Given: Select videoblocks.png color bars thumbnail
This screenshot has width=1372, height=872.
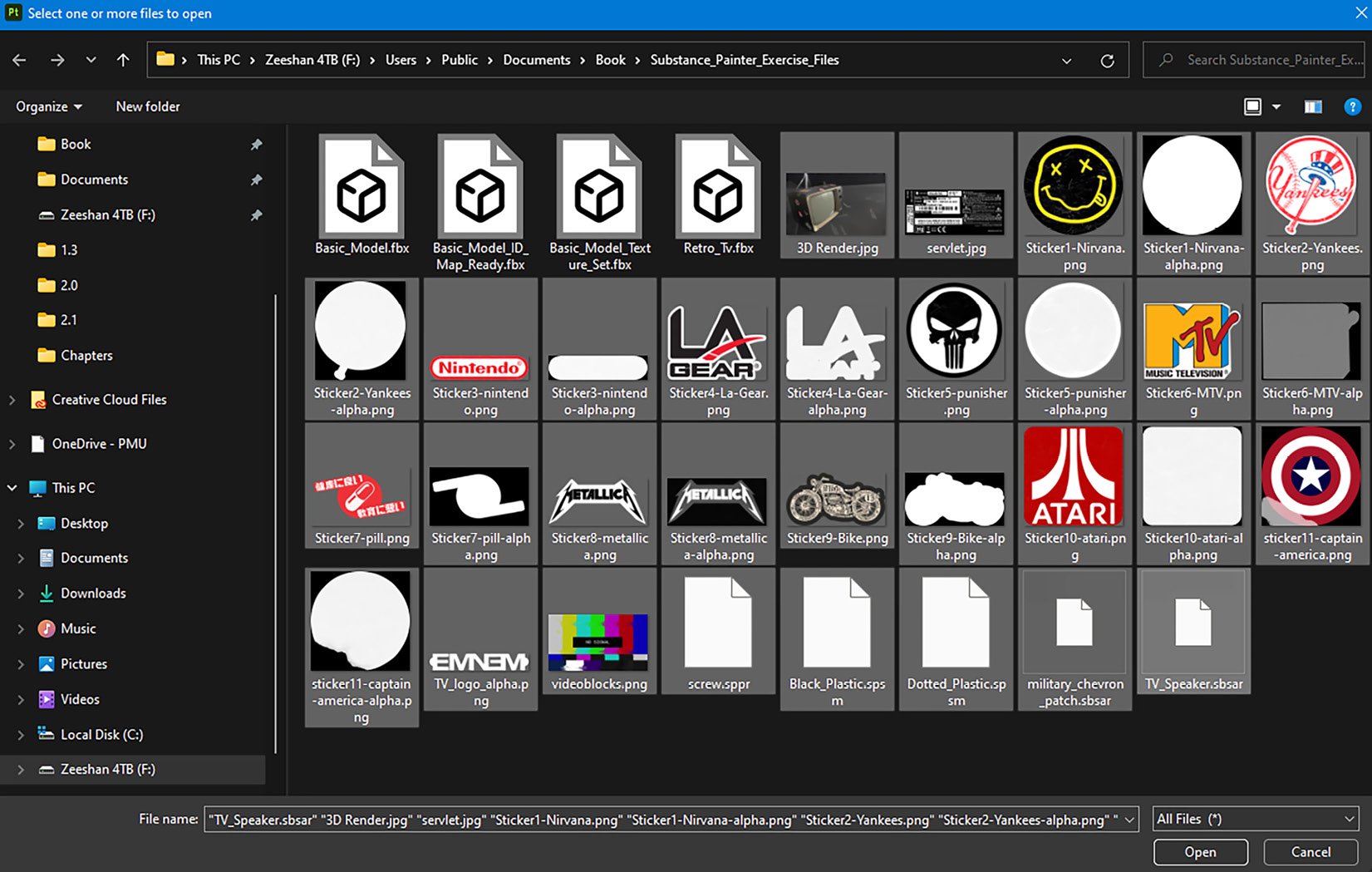Looking at the screenshot, I should point(598,642).
